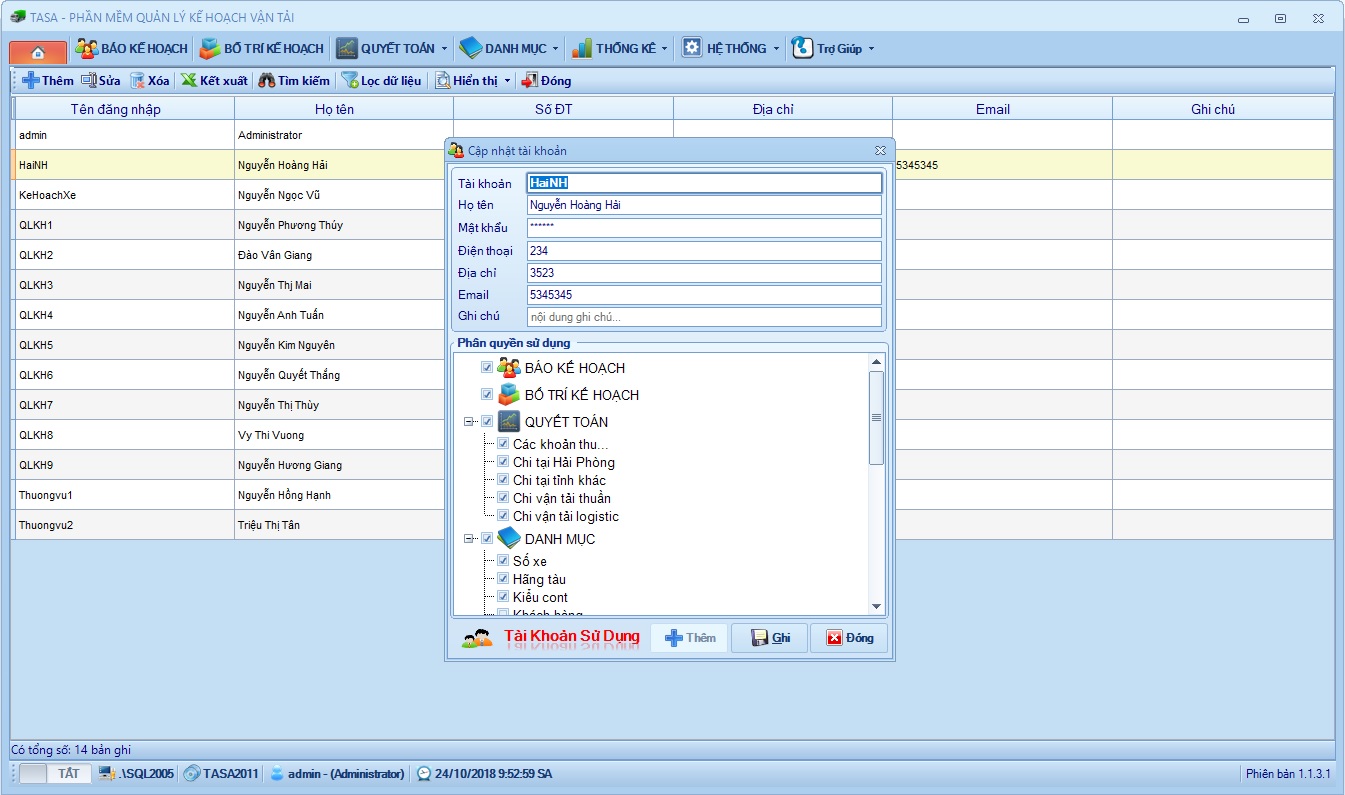Close the list with toolbar Đóng icon
The height and width of the screenshot is (795, 1345).
pyautogui.click(x=530, y=81)
